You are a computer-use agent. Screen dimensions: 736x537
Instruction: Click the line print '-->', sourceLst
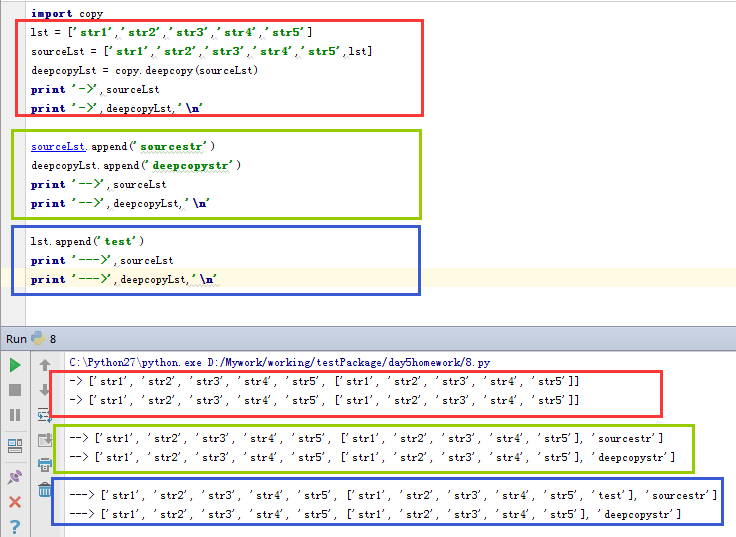pyautogui.click(x=99, y=184)
